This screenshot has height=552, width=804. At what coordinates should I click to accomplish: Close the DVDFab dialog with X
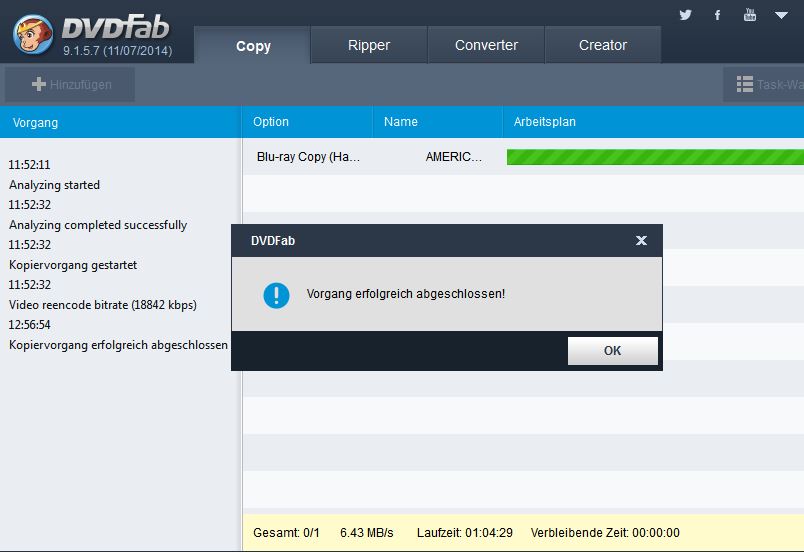(x=641, y=240)
